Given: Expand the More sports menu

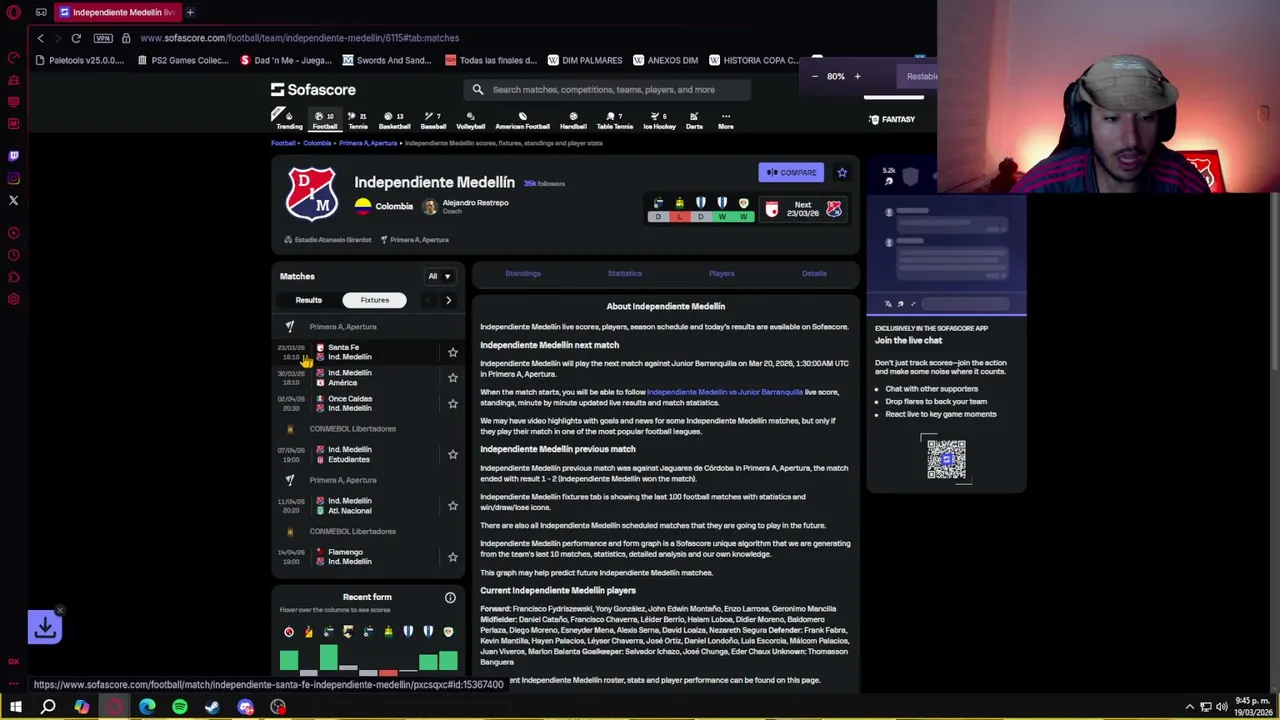Looking at the screenshot, I should pyautogui.click(x=726, y=120).
